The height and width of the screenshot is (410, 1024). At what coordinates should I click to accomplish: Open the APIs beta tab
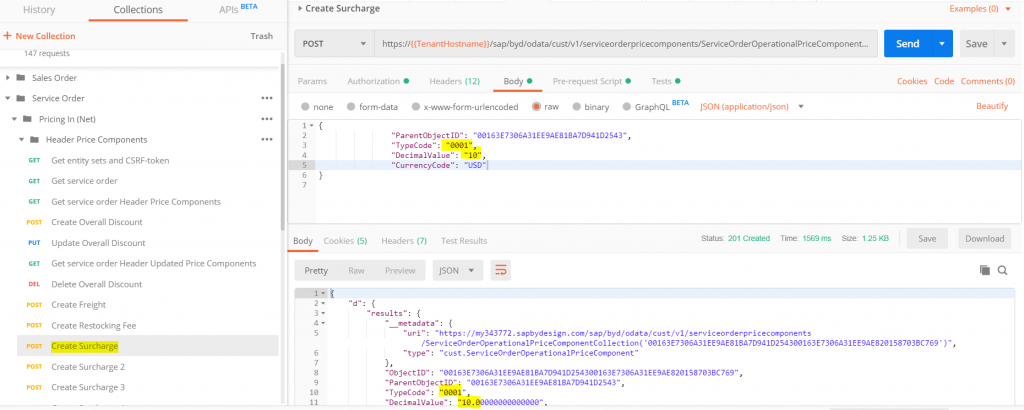click(x=238, y=10)
